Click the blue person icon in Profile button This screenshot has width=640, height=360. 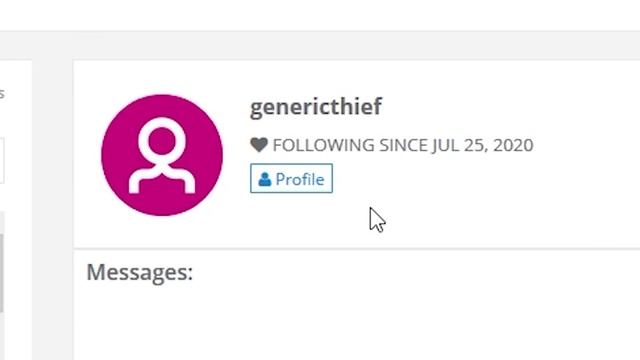[264, 179]
